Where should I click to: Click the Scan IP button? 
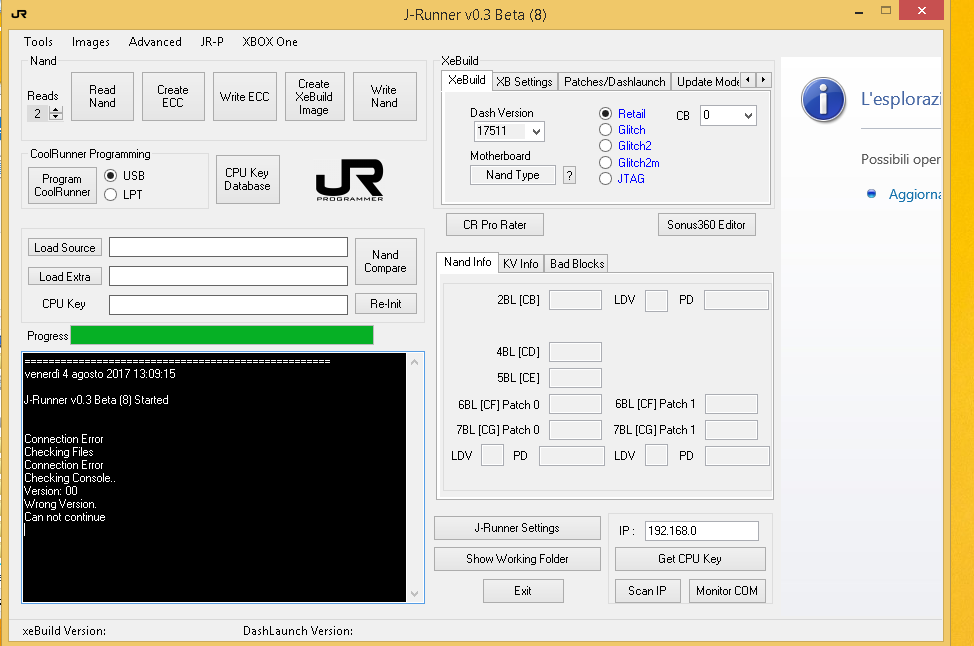tap(647, 591)
